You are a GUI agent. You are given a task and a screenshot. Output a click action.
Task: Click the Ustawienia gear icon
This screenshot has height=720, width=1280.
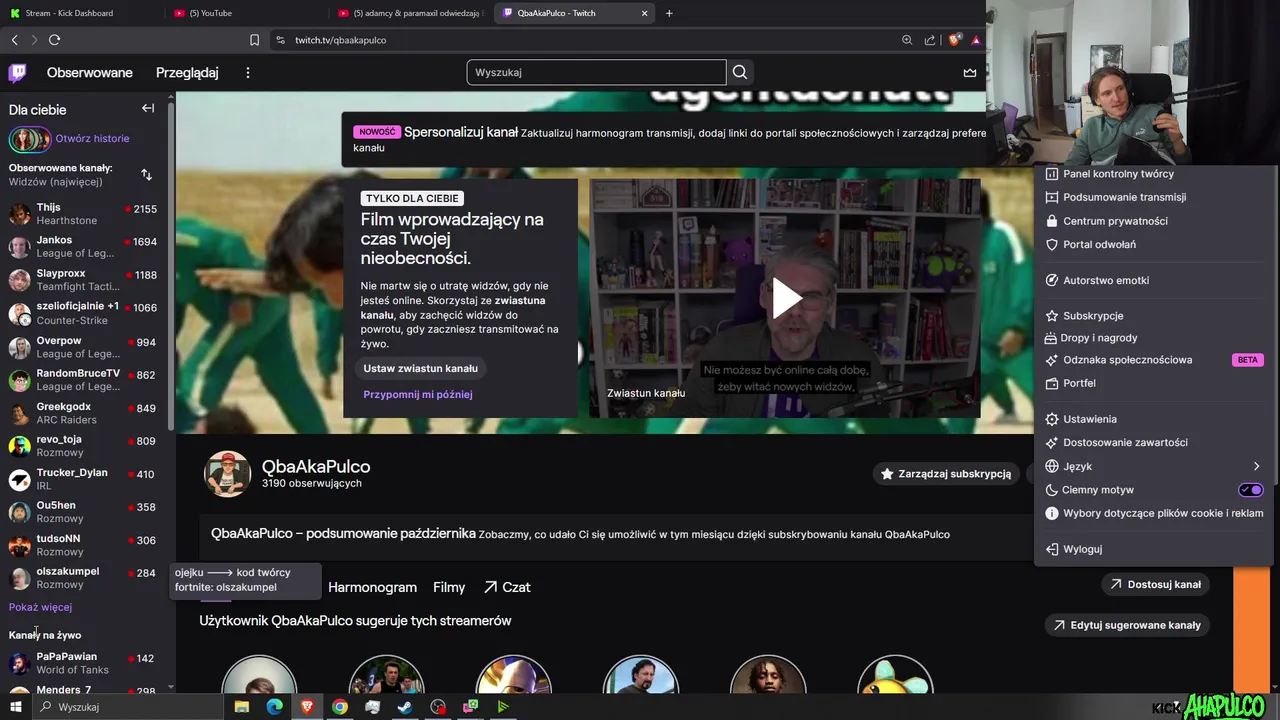1051,419
